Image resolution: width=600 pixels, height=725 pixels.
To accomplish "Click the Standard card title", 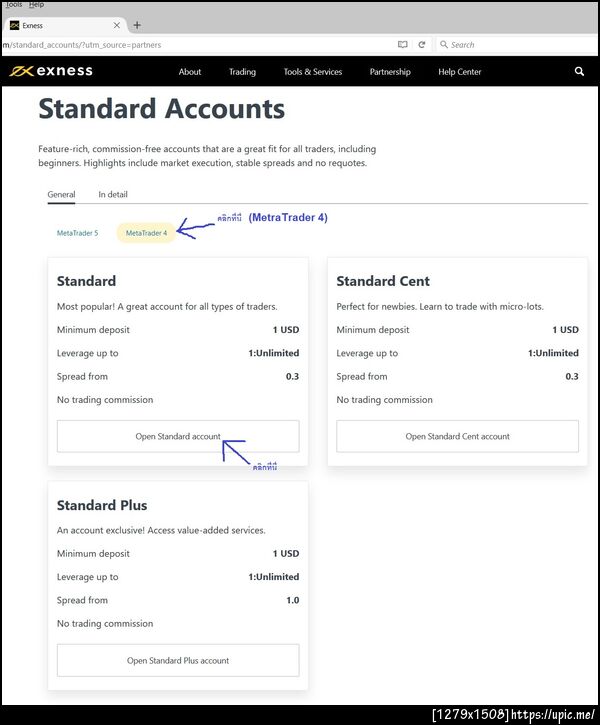I will coord(86,281).
